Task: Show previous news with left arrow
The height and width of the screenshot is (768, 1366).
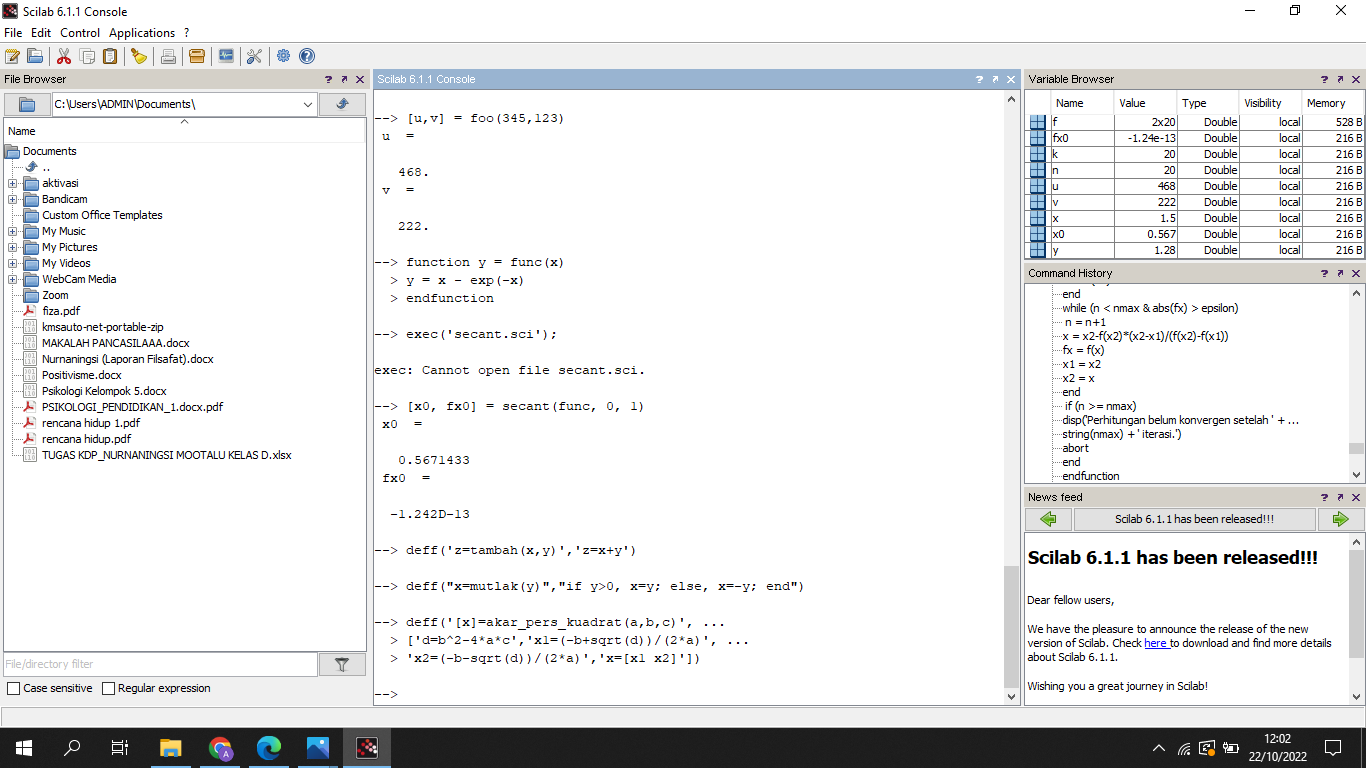Action: coord(1048,519)
